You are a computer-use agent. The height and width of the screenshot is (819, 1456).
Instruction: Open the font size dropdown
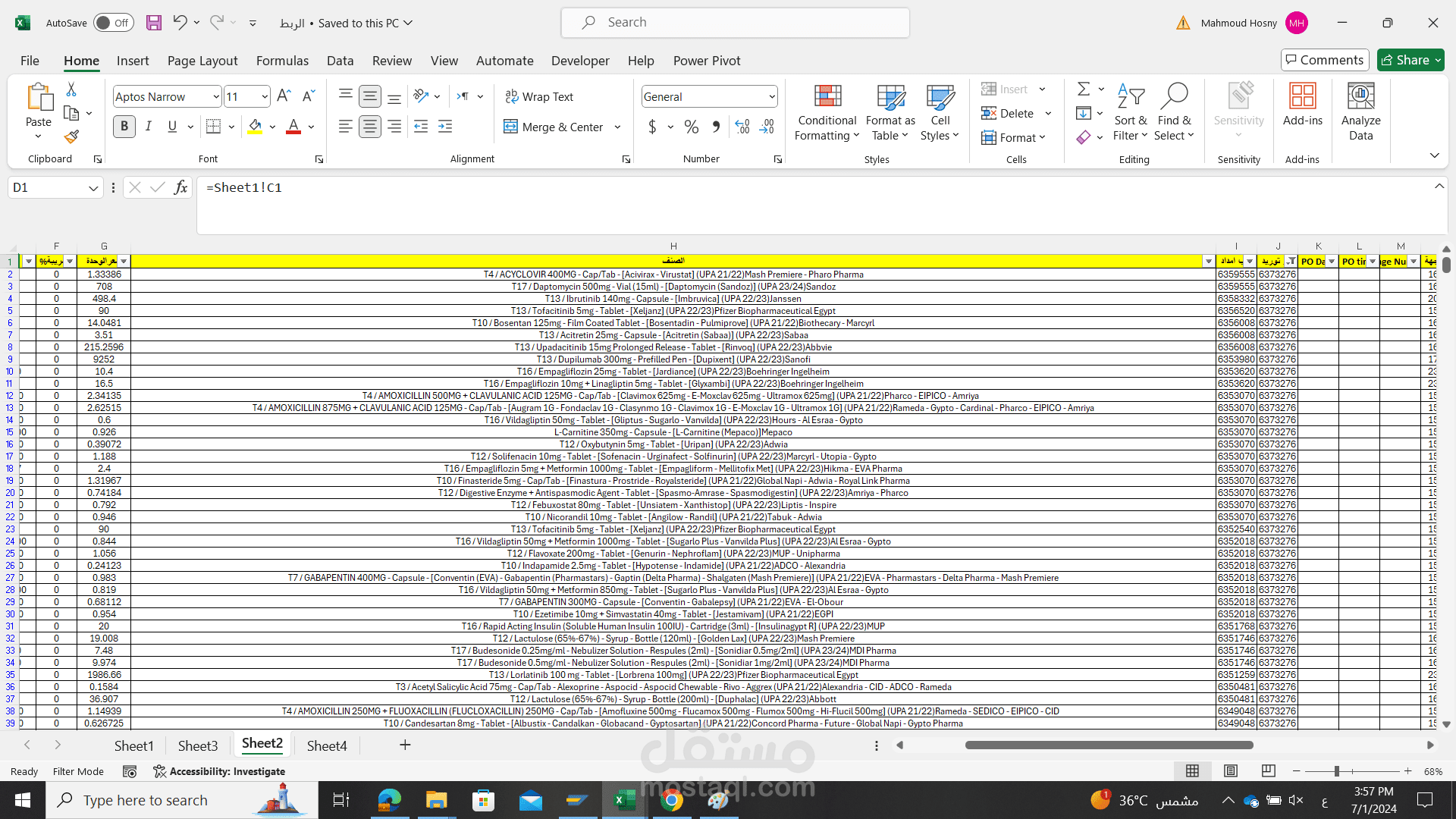265,96
